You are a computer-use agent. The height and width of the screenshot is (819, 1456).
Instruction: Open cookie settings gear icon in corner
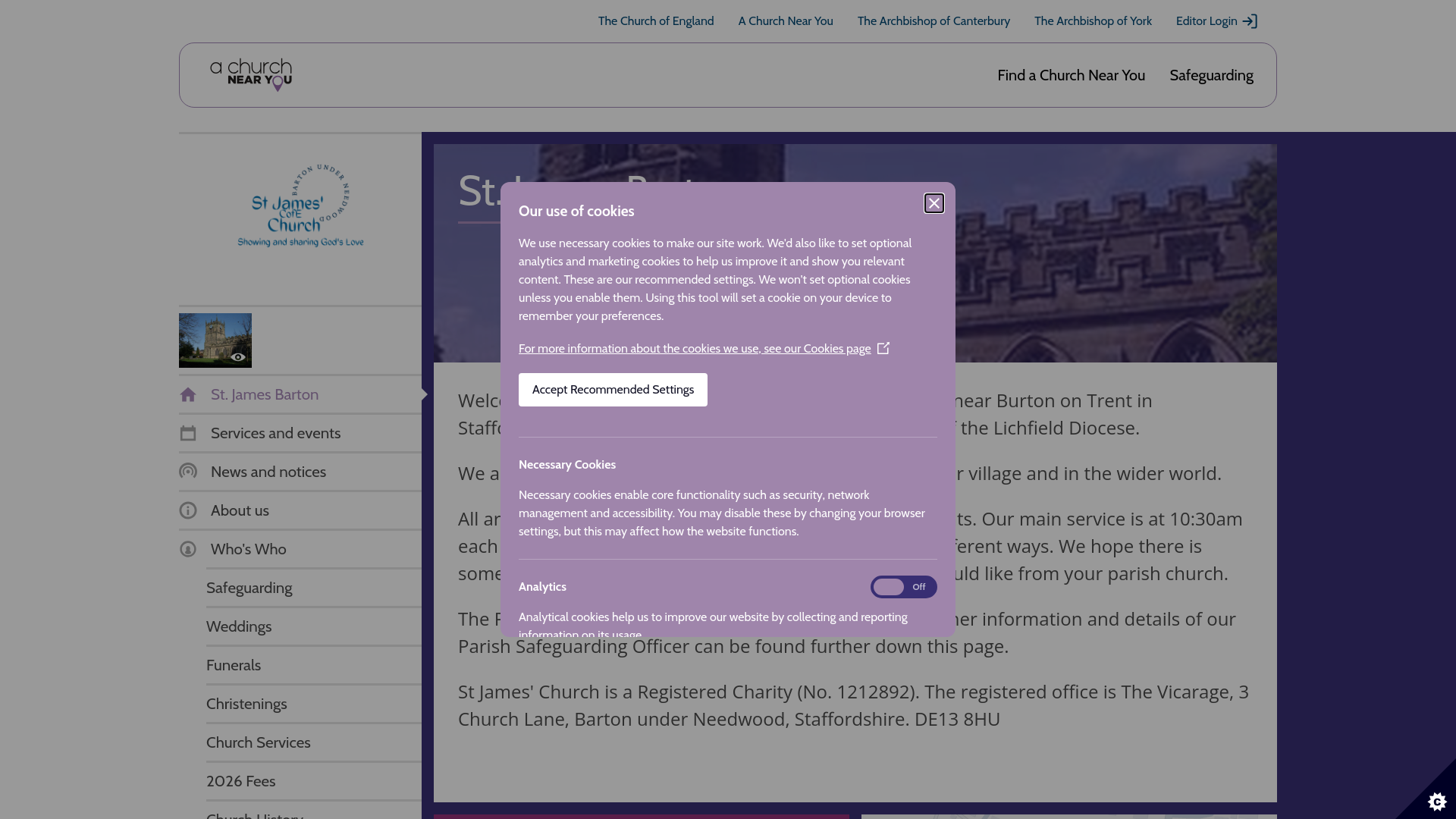pyautogui.click(x=1437, y=802)
